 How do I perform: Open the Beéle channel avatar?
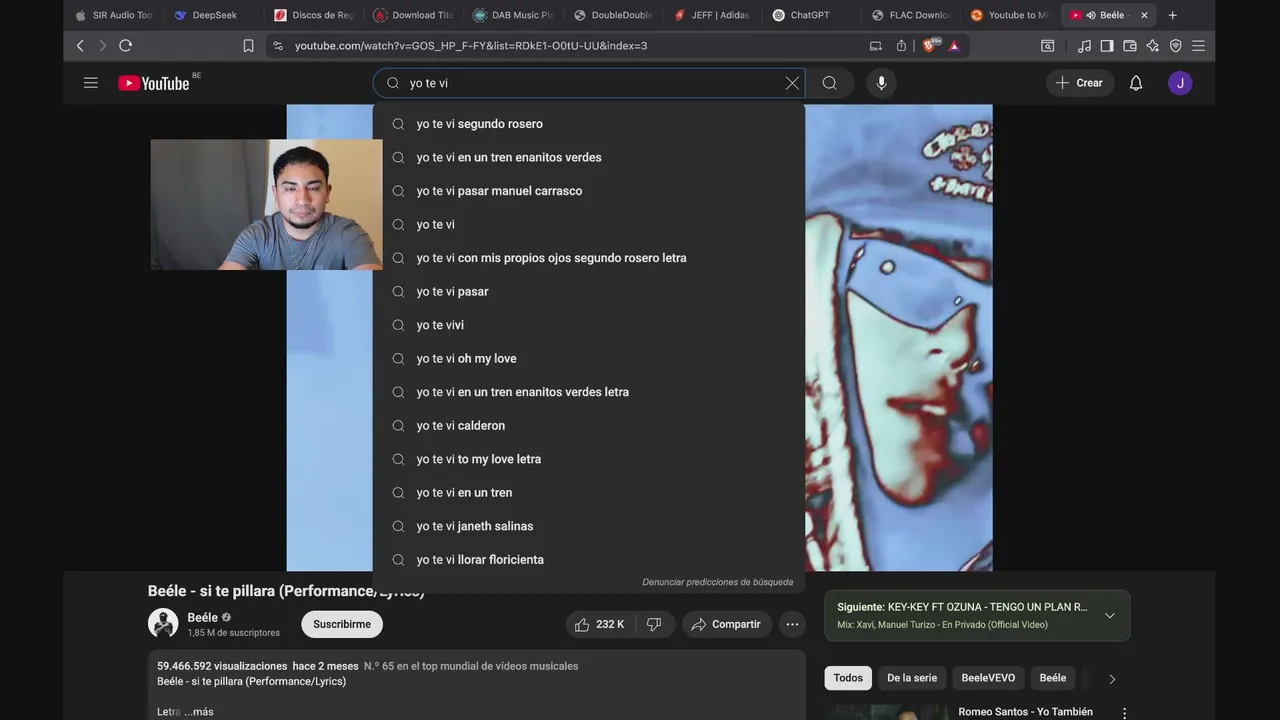coord(163,623)
